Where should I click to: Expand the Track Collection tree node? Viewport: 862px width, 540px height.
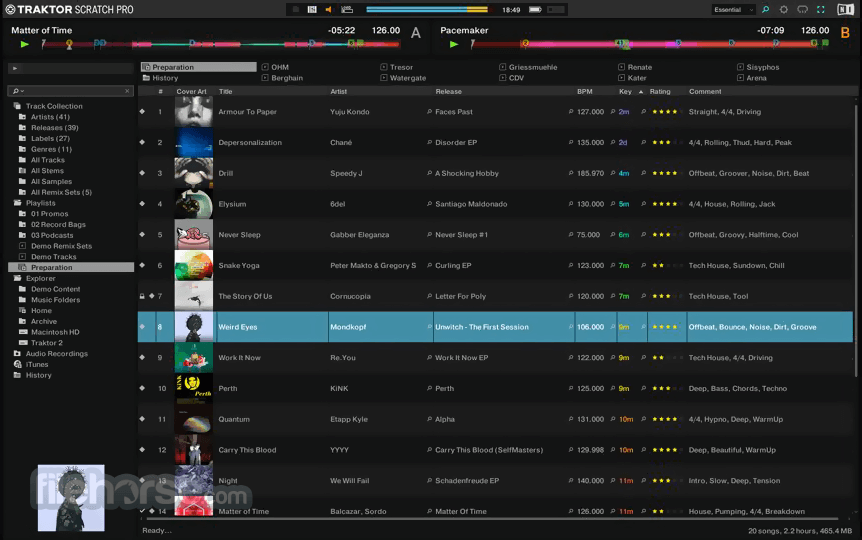48,106
